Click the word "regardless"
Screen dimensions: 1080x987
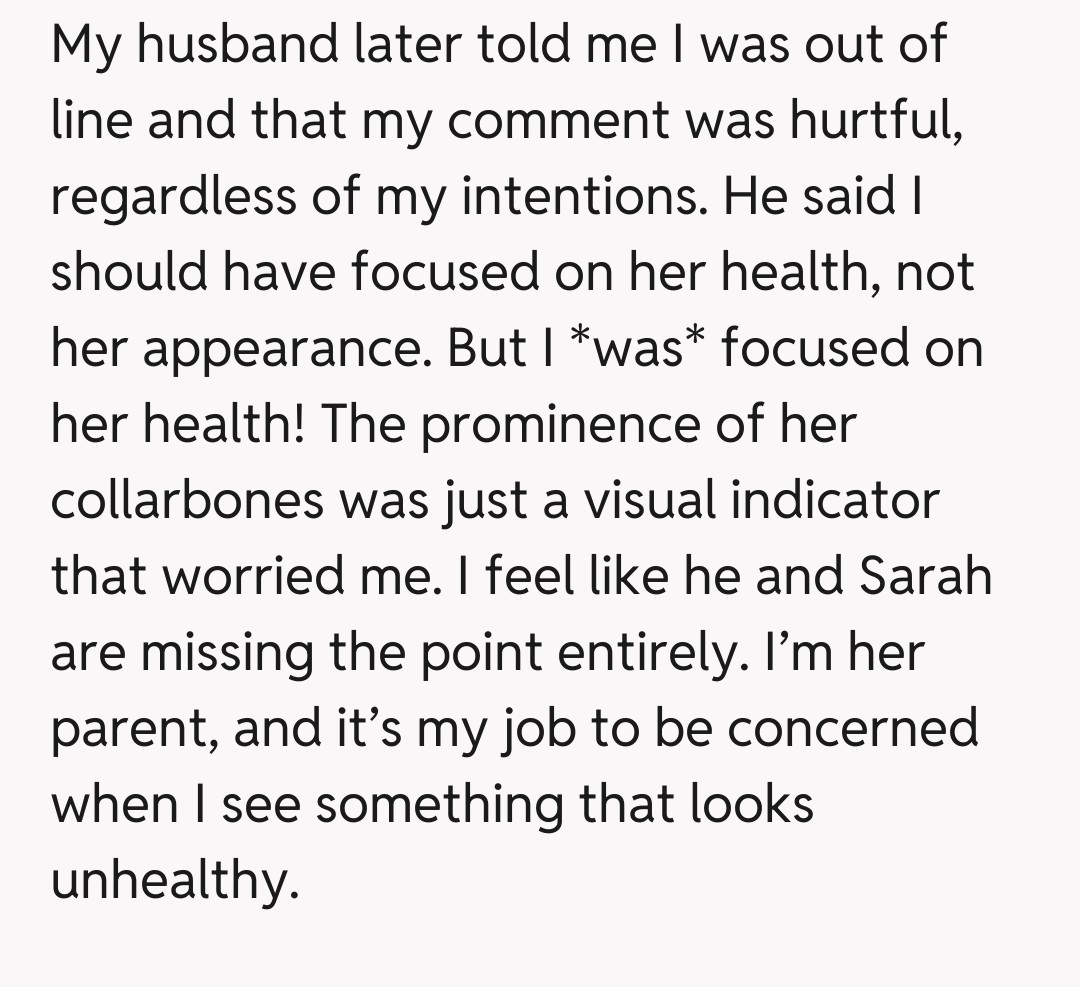(x=174, y=197)
